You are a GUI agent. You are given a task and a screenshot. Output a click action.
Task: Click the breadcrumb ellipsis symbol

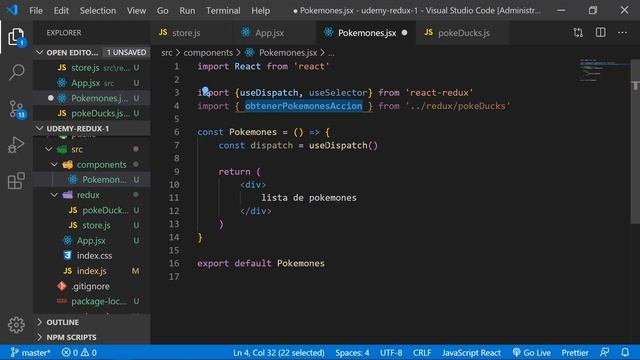coord(331,53)
